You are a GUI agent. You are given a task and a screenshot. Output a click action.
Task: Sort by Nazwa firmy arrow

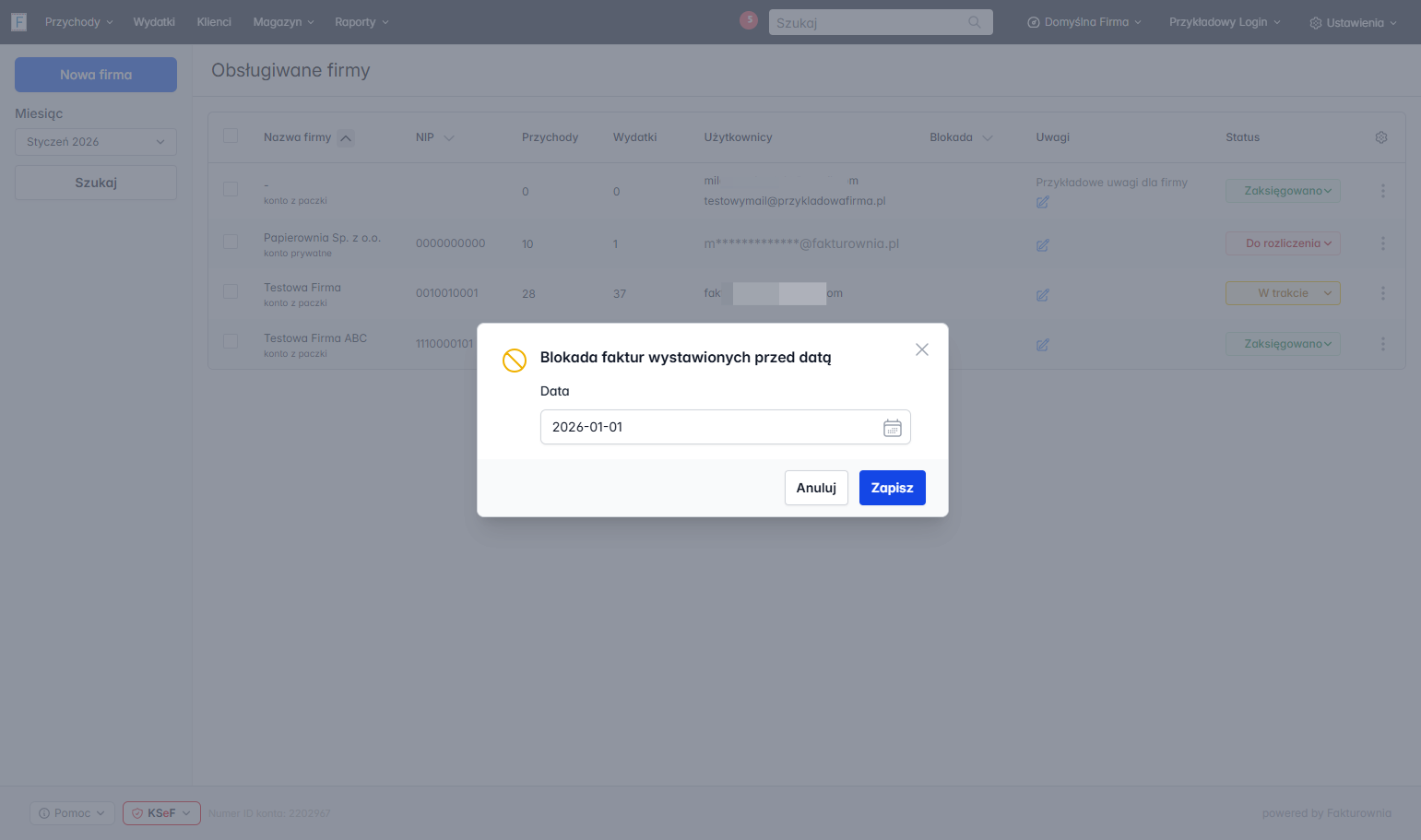pyautogui.click(x=346, y=138)
